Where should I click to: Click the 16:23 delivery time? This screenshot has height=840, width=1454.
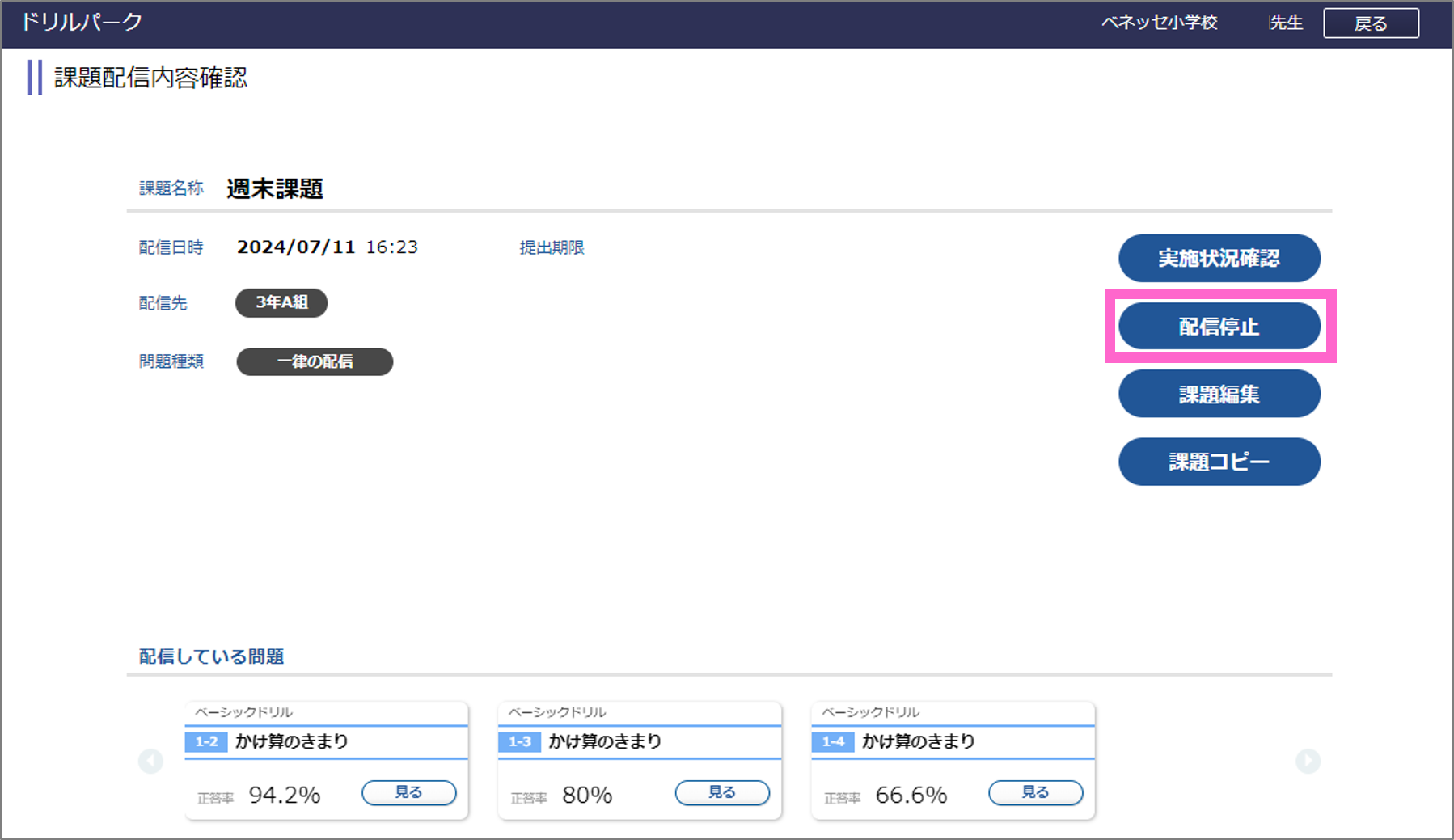[x=392, y=247]
